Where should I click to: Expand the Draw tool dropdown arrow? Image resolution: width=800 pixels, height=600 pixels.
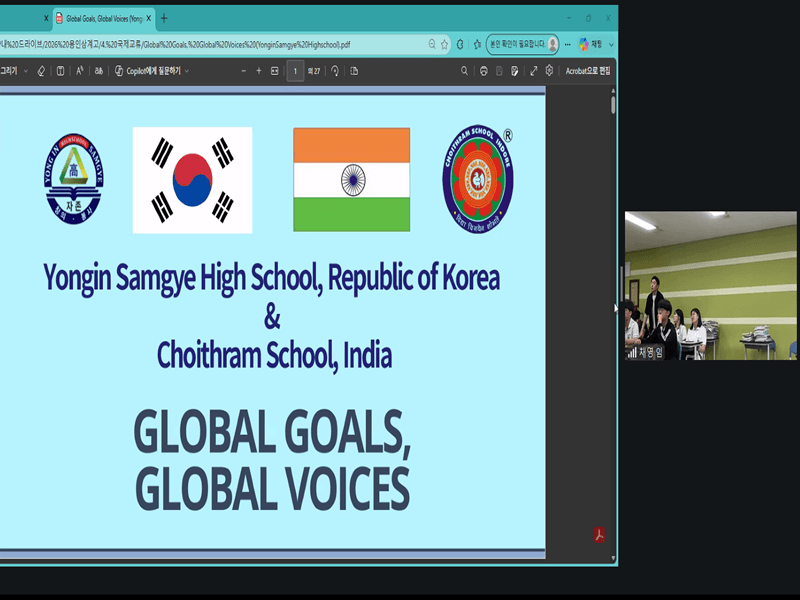(x=26, y=71)
